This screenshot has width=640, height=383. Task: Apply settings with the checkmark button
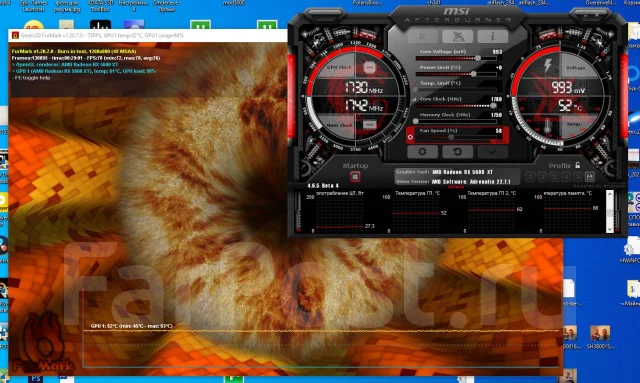[x=493, y=151]
